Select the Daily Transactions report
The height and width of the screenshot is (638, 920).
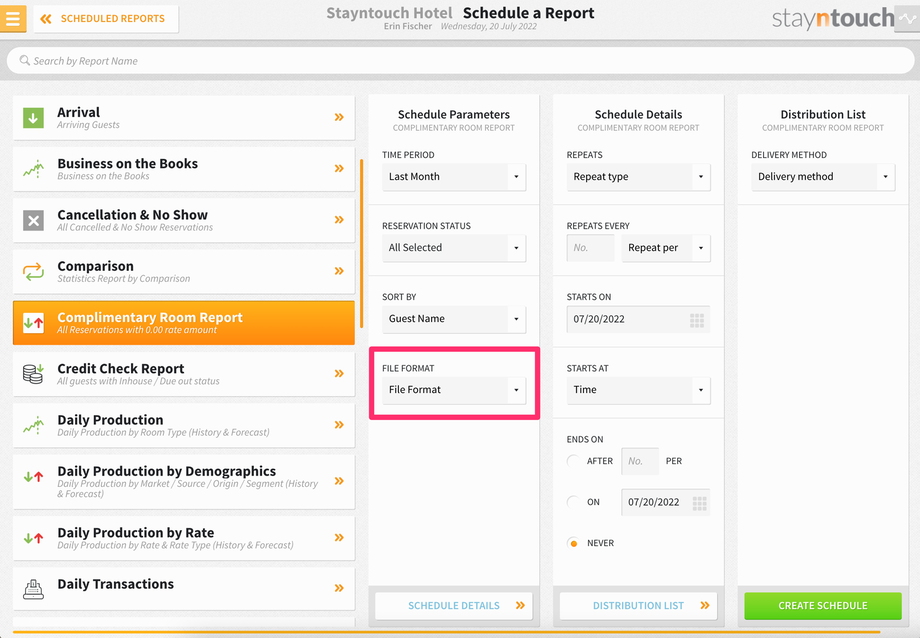point(184,589)
